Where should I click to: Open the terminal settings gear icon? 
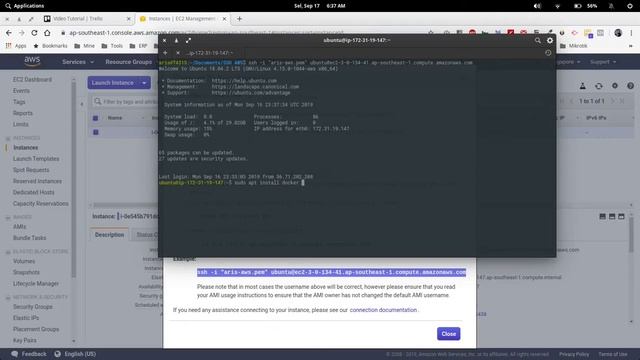click(x=550, y=40)
